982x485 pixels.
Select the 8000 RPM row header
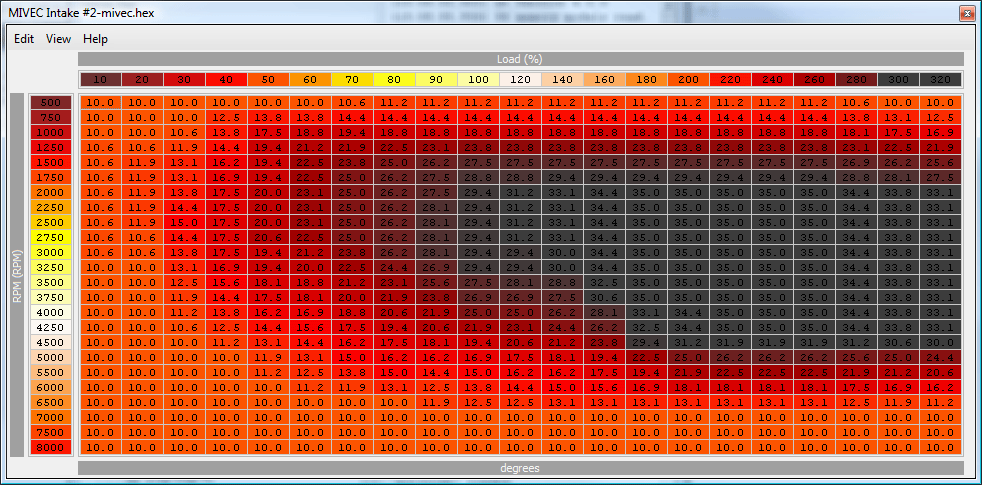51,447
